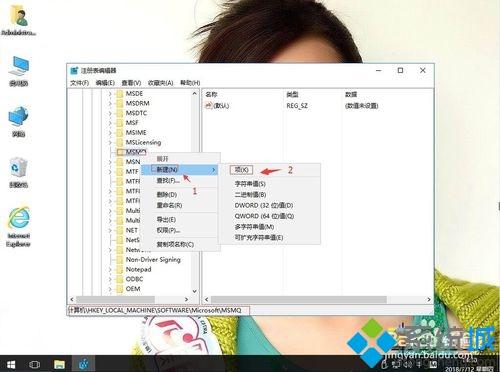Open the 查看(V) menu
Viewport: 500px width, 372px height.
point(131,83)
